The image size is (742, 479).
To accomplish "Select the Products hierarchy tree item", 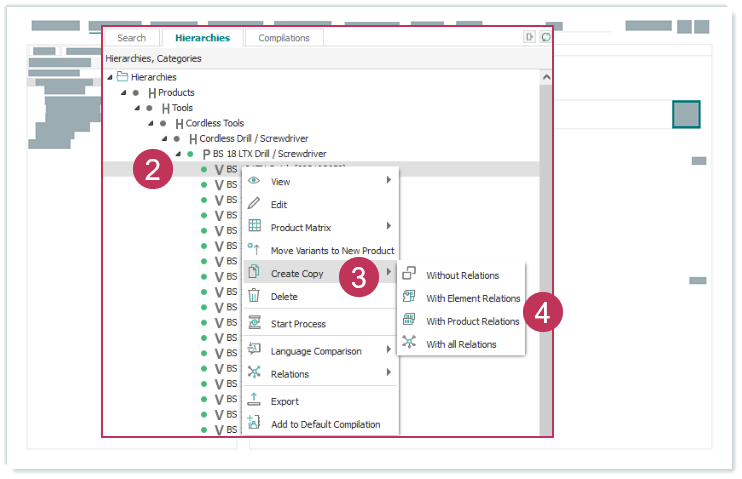I will point(176,92).
